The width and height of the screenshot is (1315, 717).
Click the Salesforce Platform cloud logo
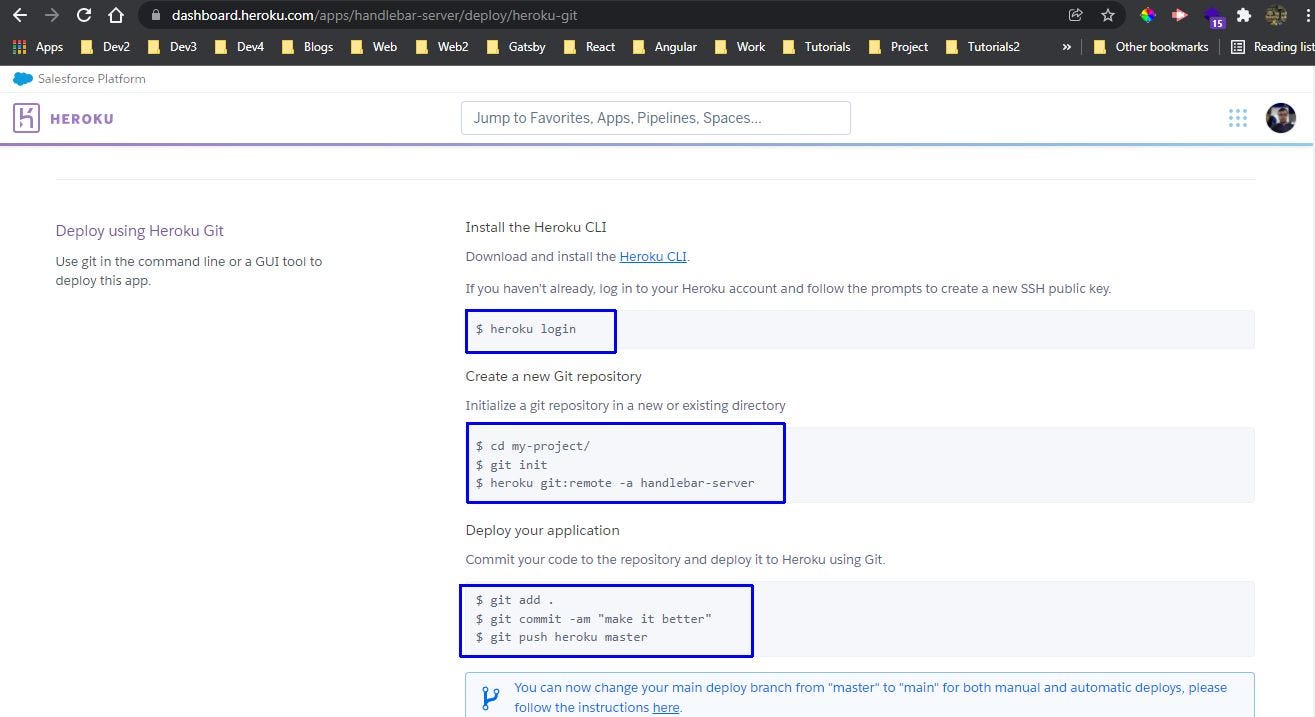pyautogui.click(x=23, y=79)
